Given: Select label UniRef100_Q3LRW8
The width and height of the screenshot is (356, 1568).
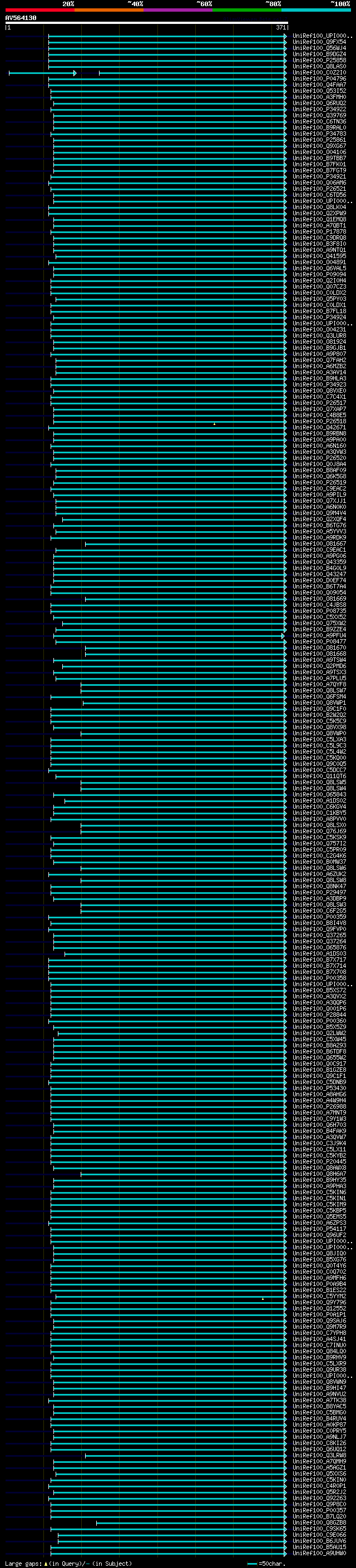Looking at the screenshot, I should tap(319, 1455).
